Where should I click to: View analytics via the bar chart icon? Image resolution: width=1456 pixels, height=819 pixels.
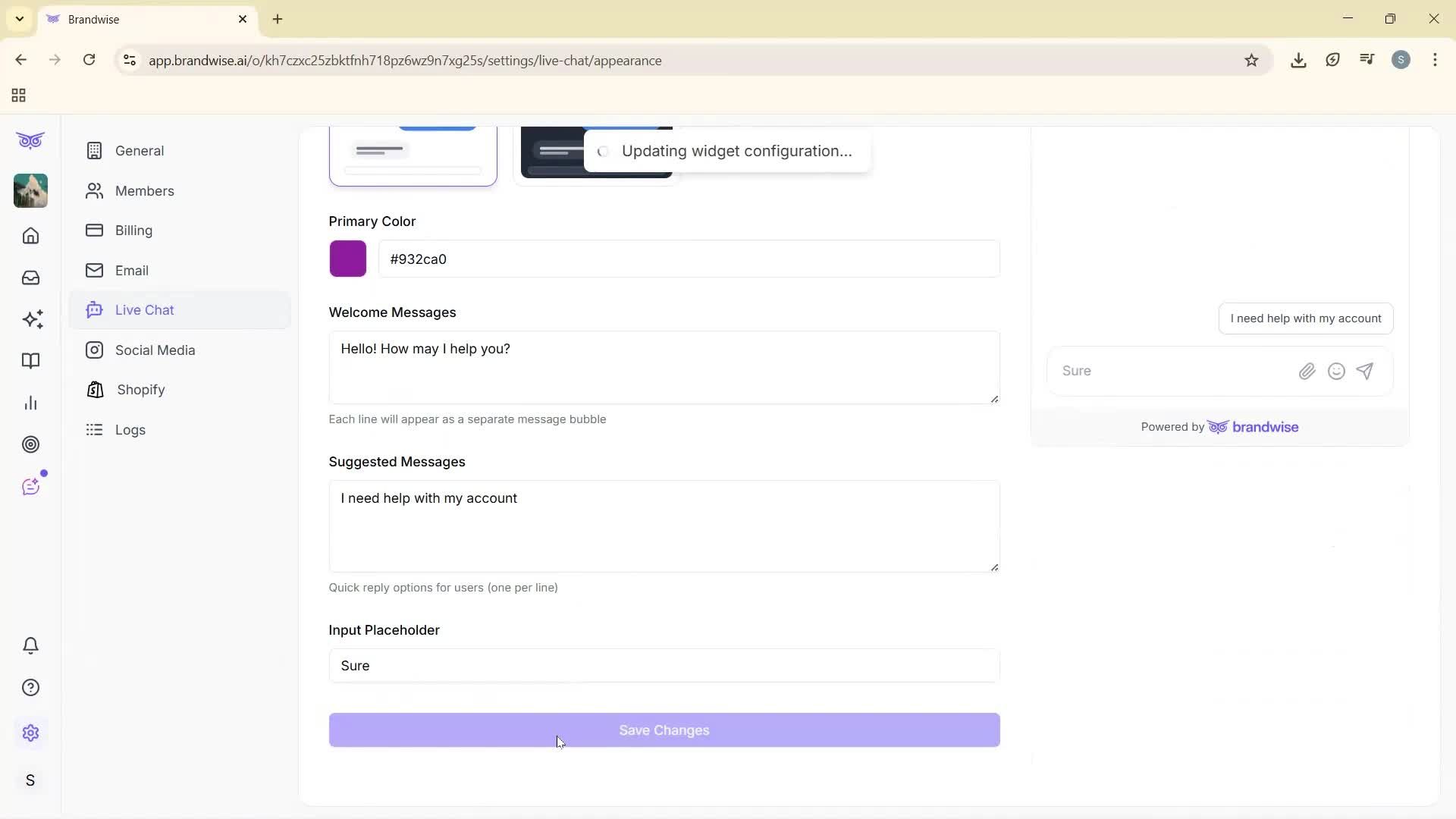click(30, 403)
